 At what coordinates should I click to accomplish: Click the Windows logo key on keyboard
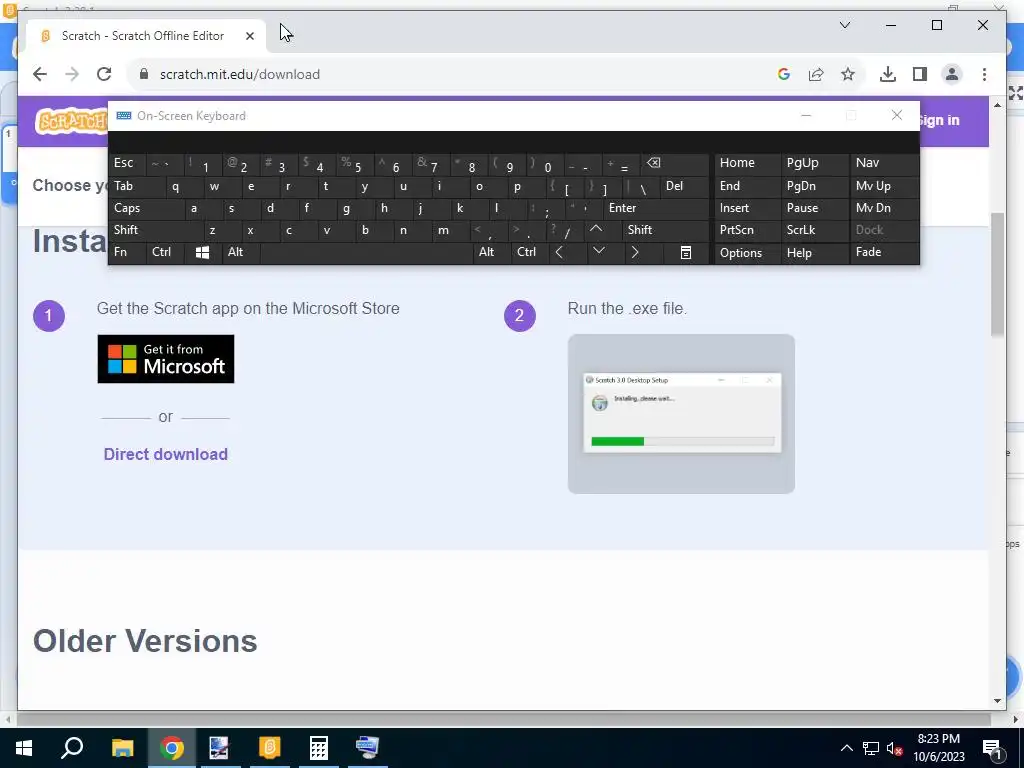[x=202, y=253]
